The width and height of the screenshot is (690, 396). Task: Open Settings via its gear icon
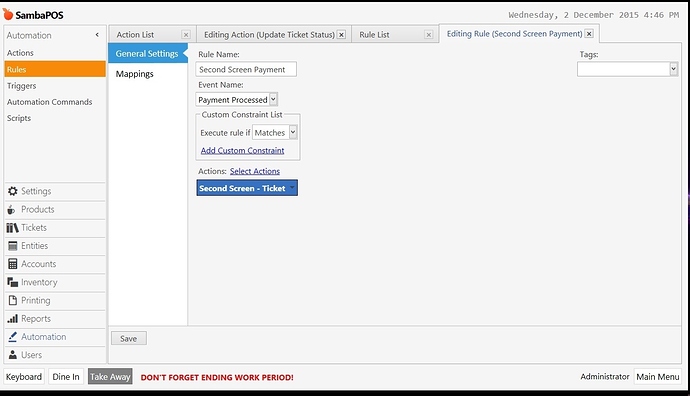pos(13,191)
